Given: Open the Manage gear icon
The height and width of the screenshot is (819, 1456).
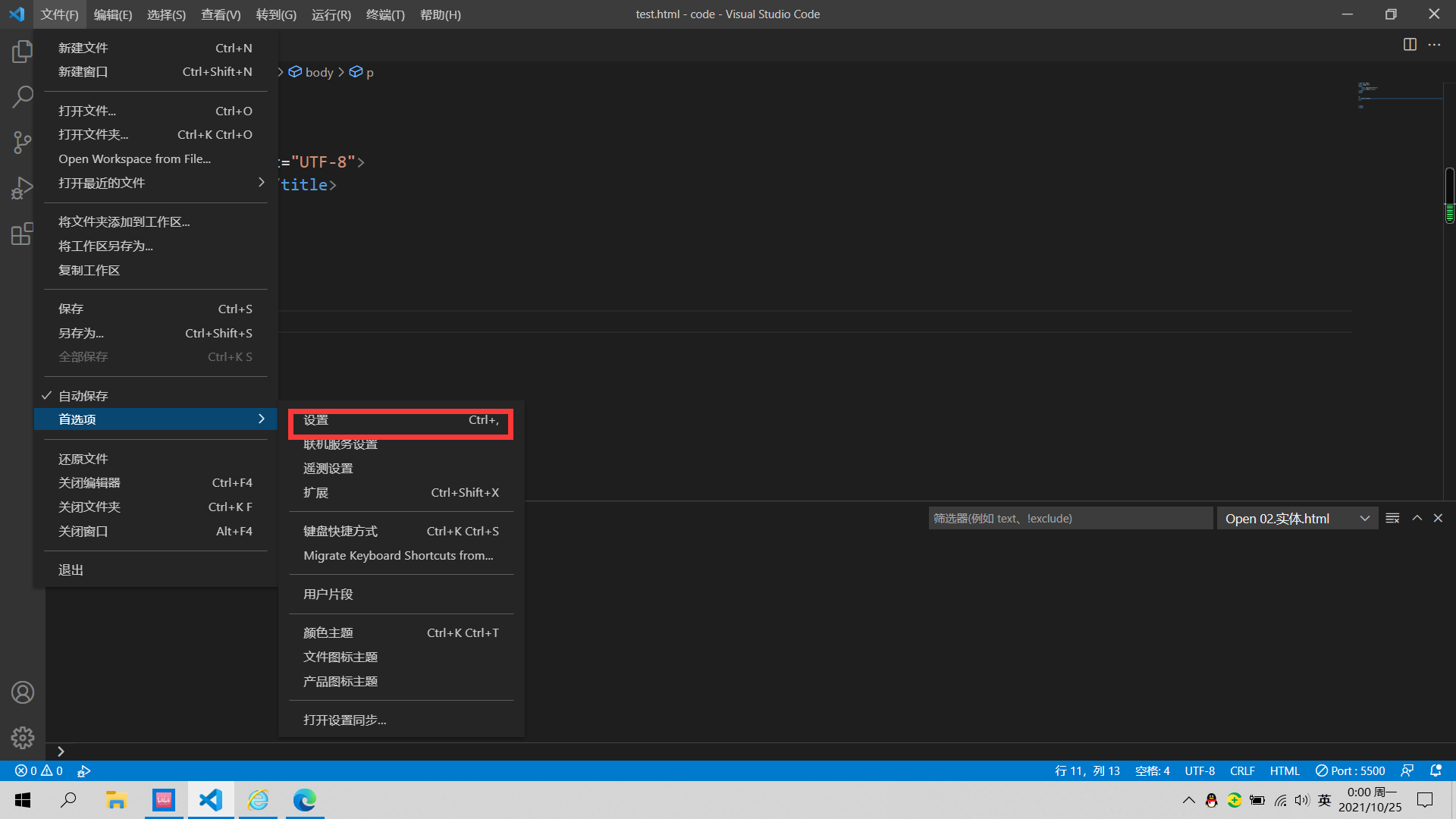Looking at the screenshot, I should click(22, 737).
